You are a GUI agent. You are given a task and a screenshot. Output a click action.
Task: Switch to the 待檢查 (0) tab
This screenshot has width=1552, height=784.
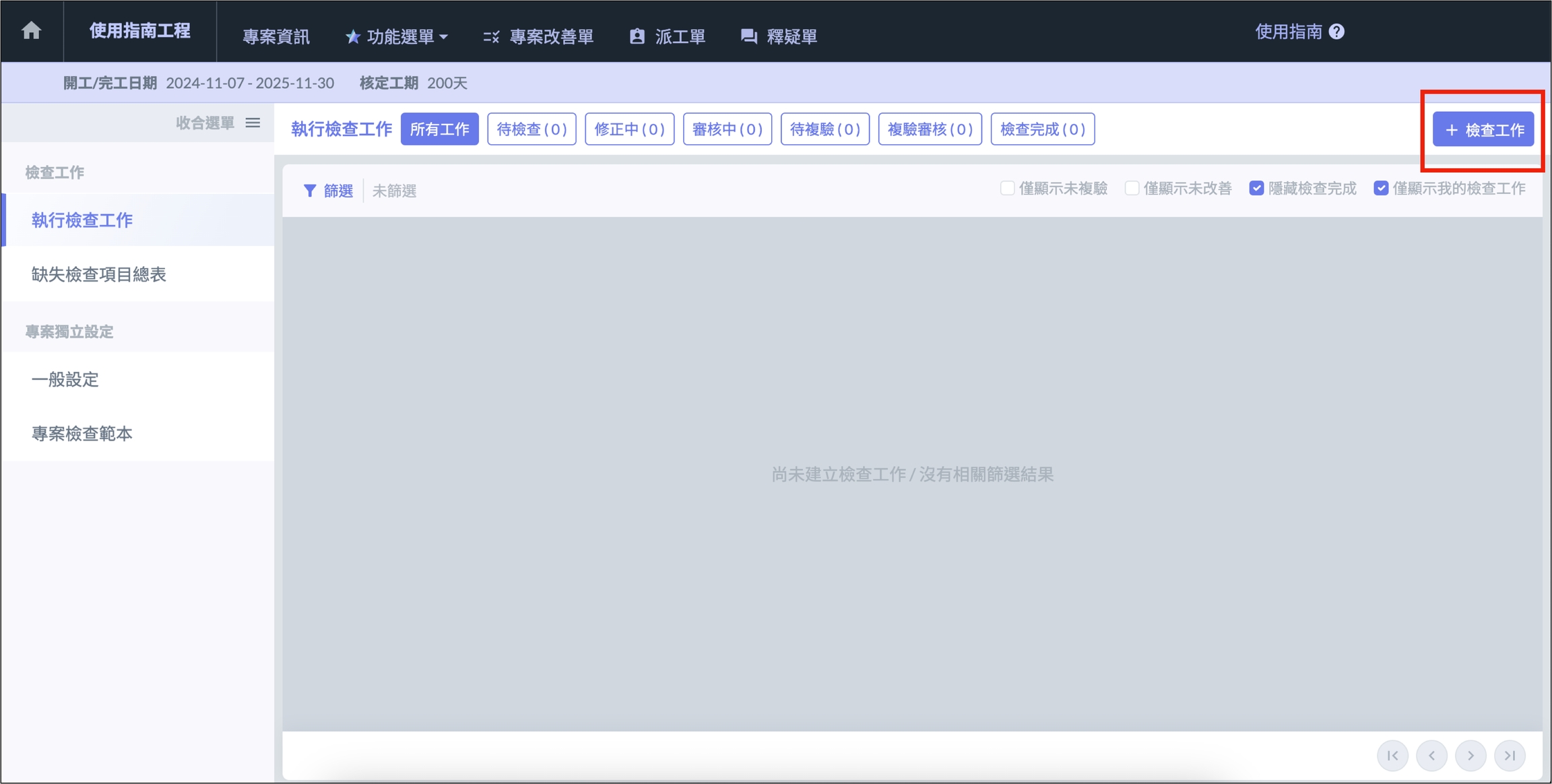pyautogui.click(x=531, y=129)
